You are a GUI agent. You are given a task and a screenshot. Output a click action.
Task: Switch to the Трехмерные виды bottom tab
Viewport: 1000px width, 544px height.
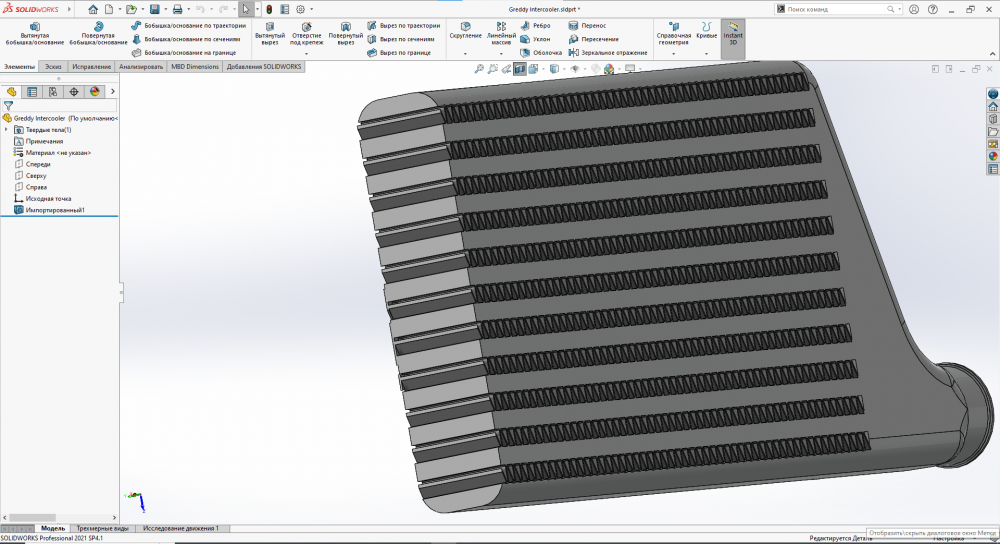pyautogui.click(x=102, y=528)
